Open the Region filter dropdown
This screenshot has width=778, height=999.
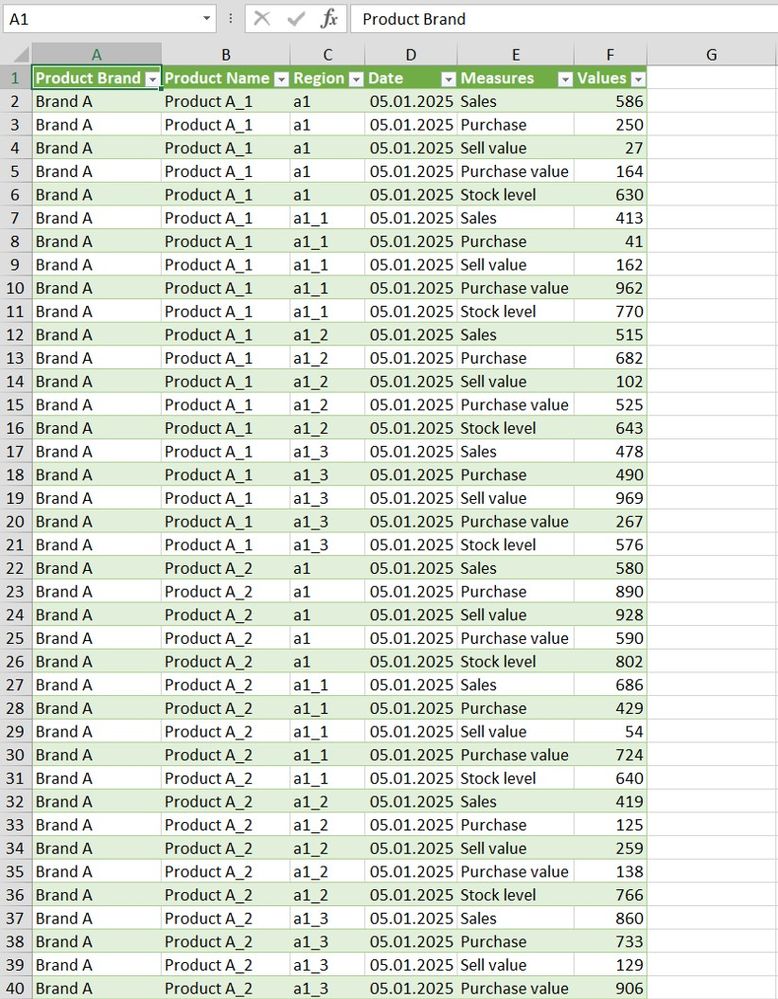(357, 79)
